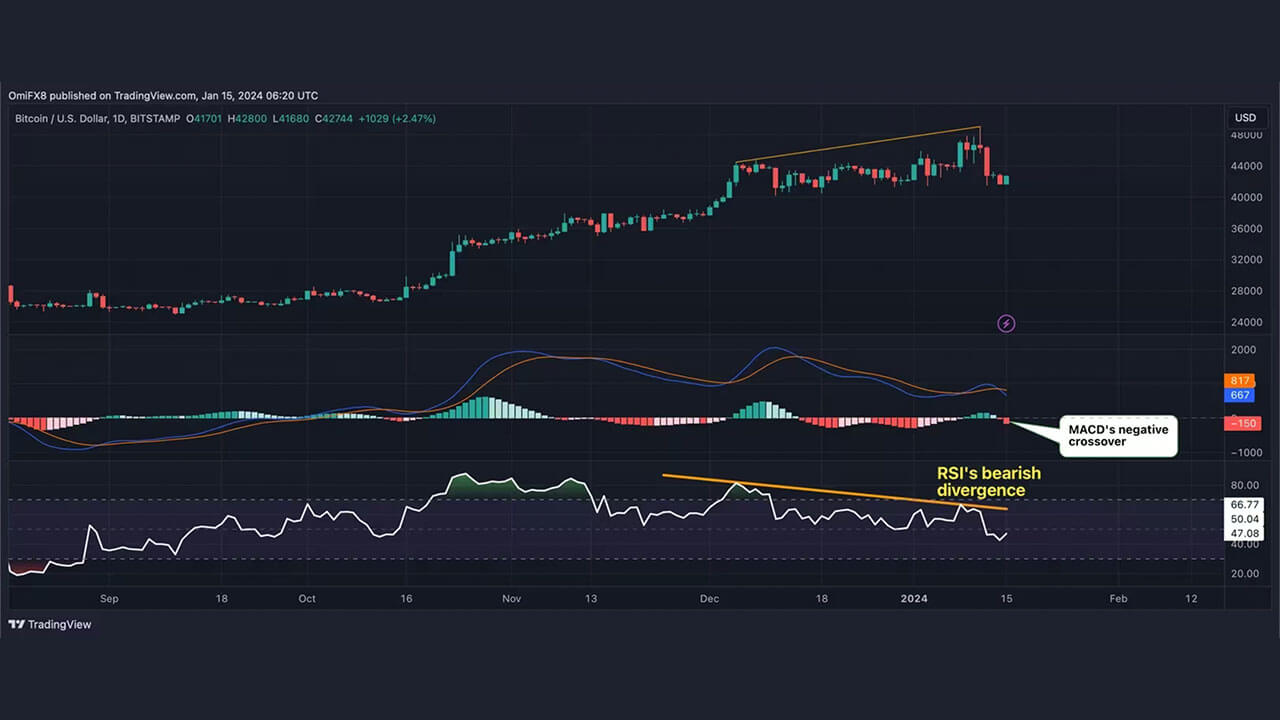Image resolution: width=1280 pixels, height=720 pixels.
Task: Click the RSI's bearish divergence label
Action: (x=988, y=482)
